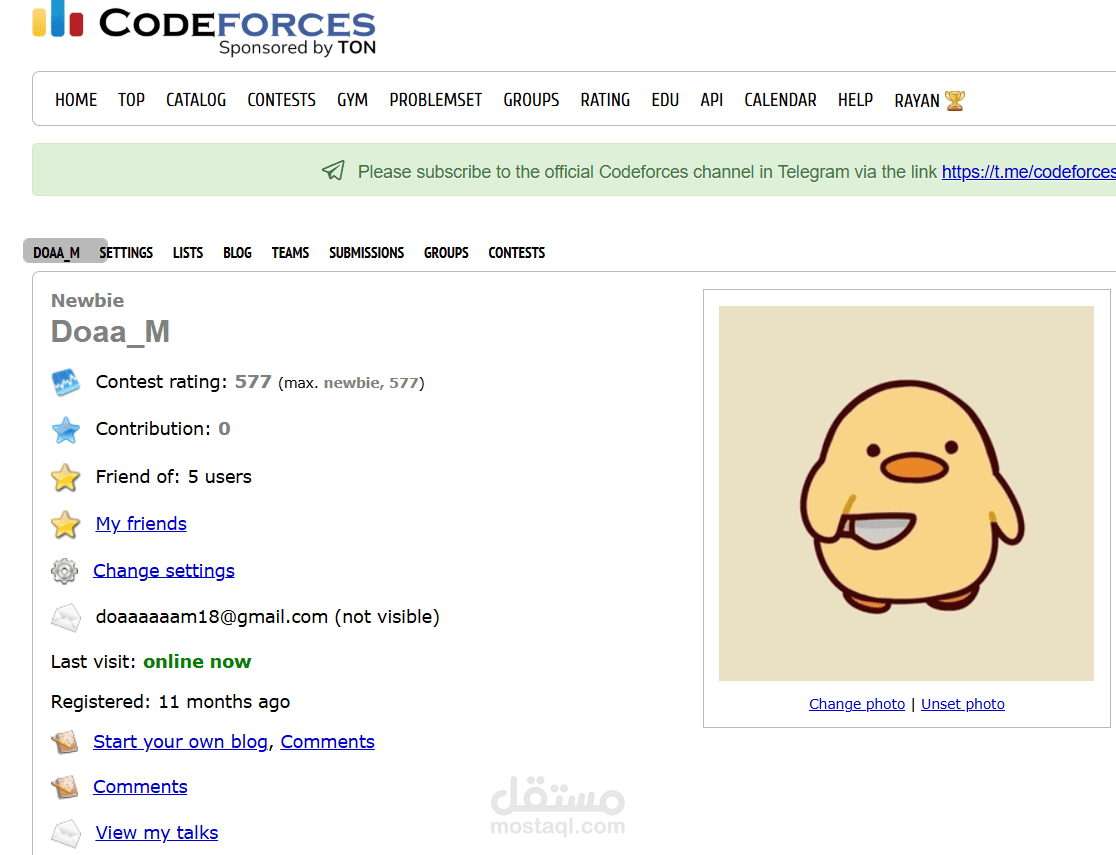Click the contest rating value 577

[x=253, y=382]
